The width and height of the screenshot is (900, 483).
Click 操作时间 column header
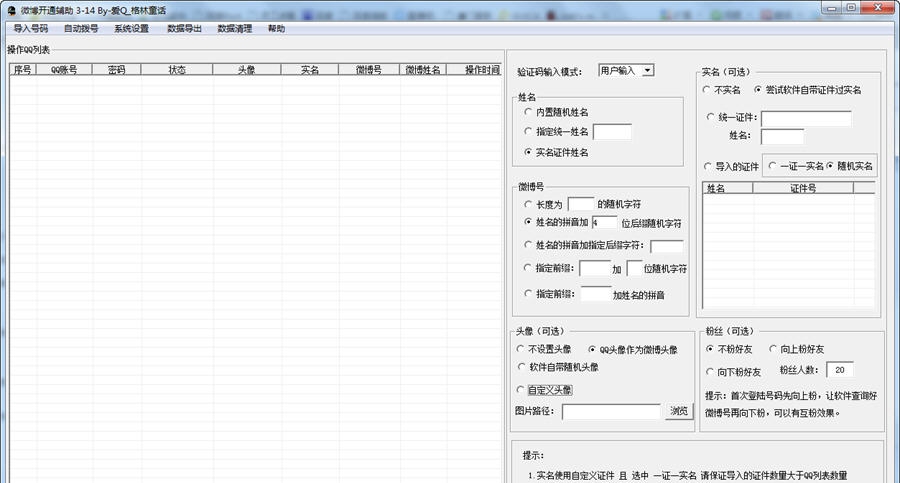(x=474, y=69)
